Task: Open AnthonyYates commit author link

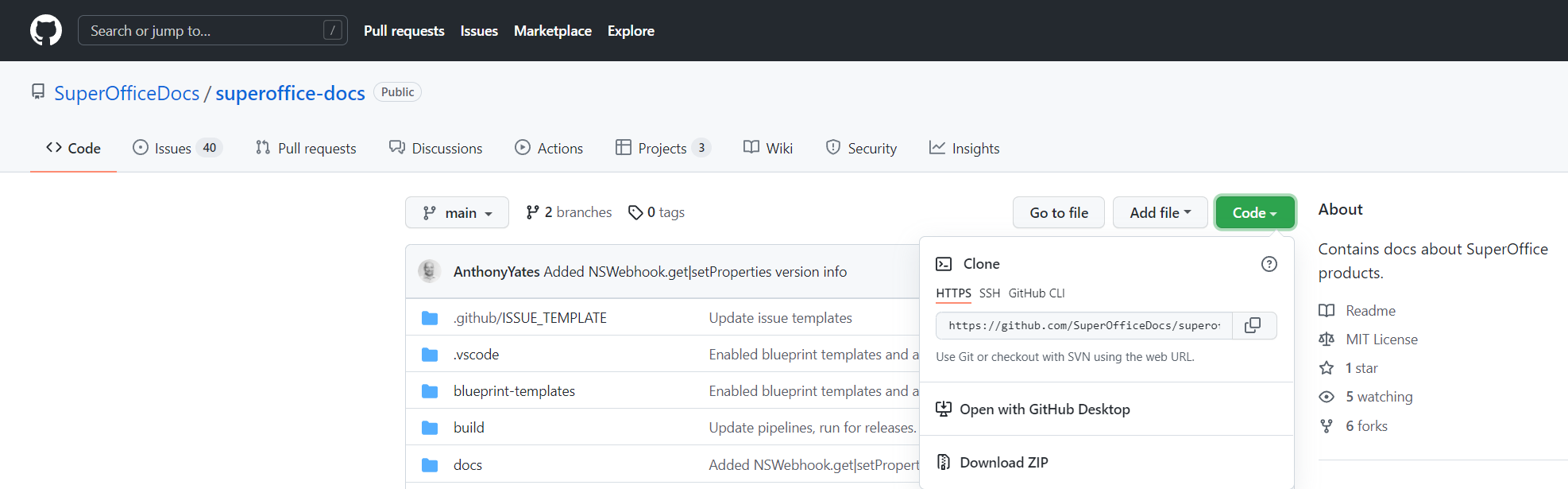Action: coord(496,272)
